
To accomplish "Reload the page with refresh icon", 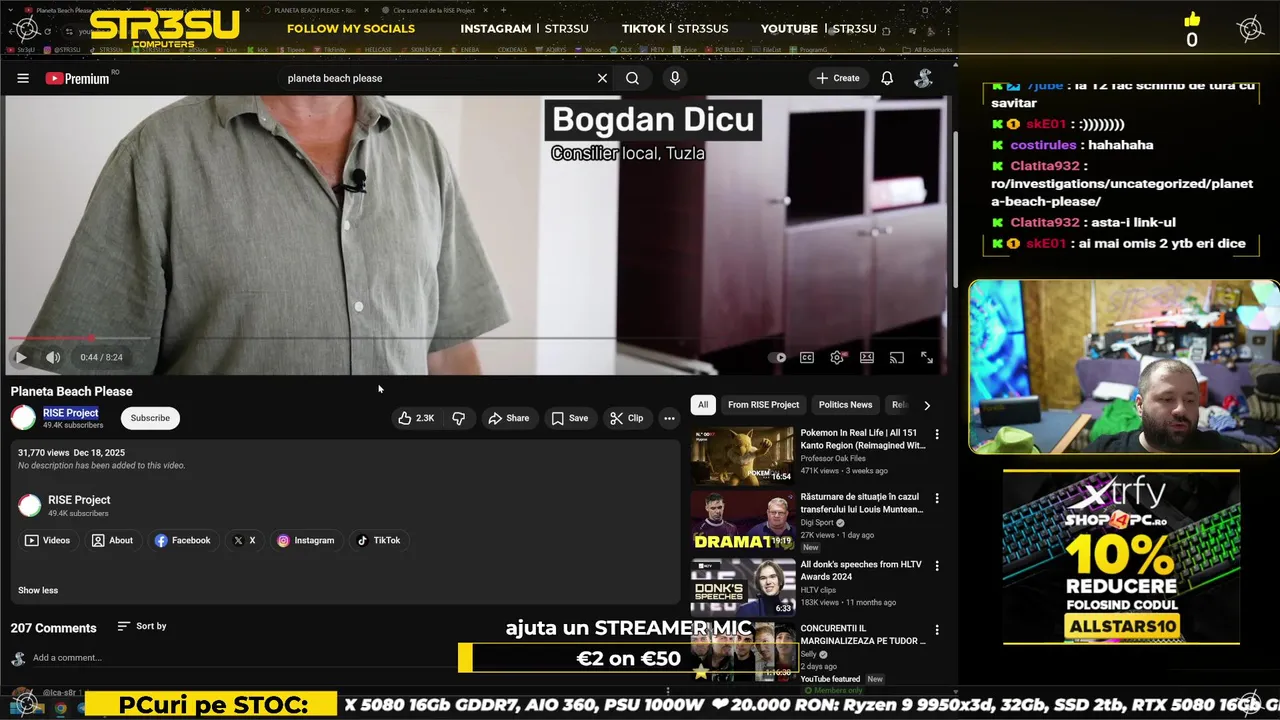I will [x=47, y=31].
